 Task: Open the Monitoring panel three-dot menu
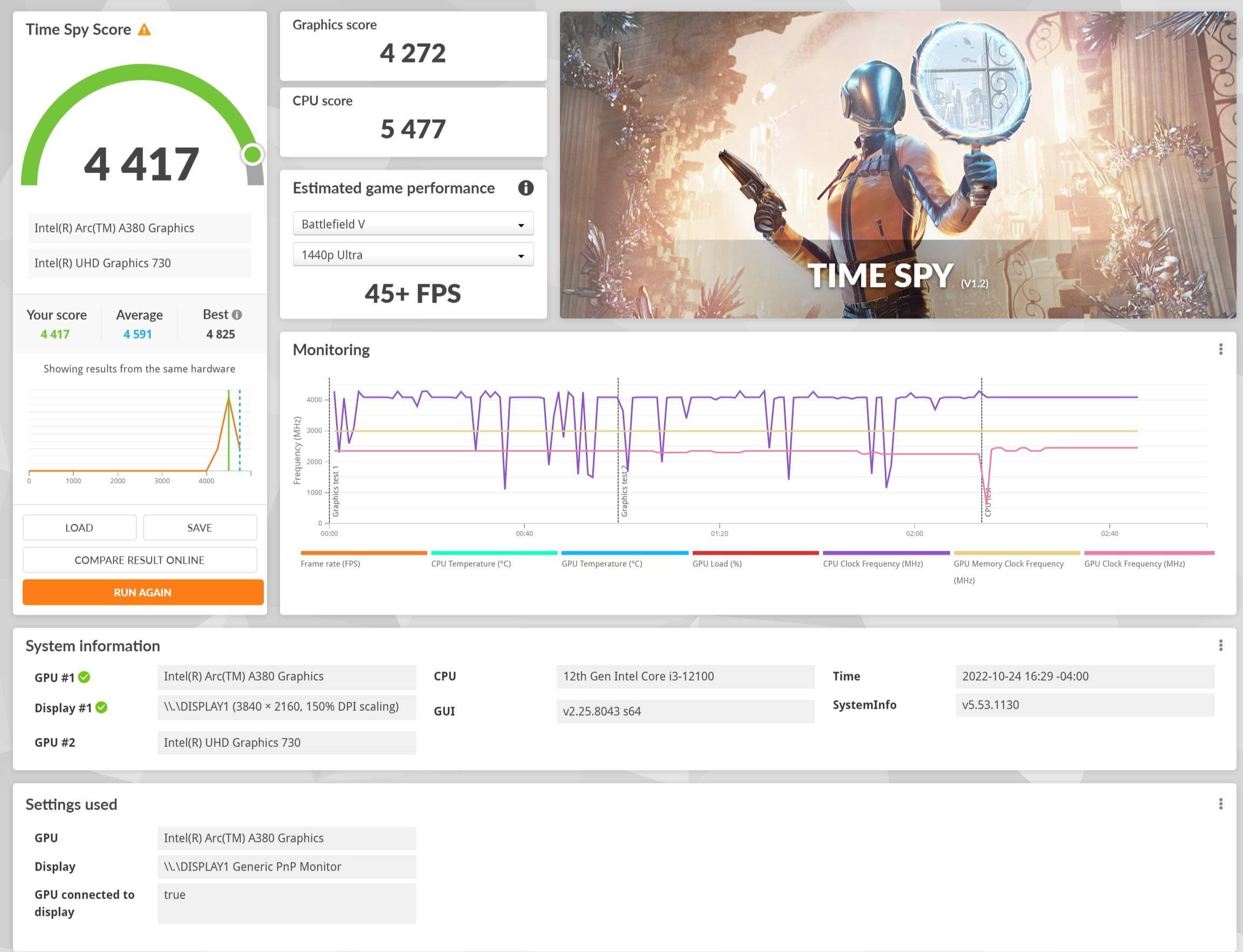tap(1220, 350)
